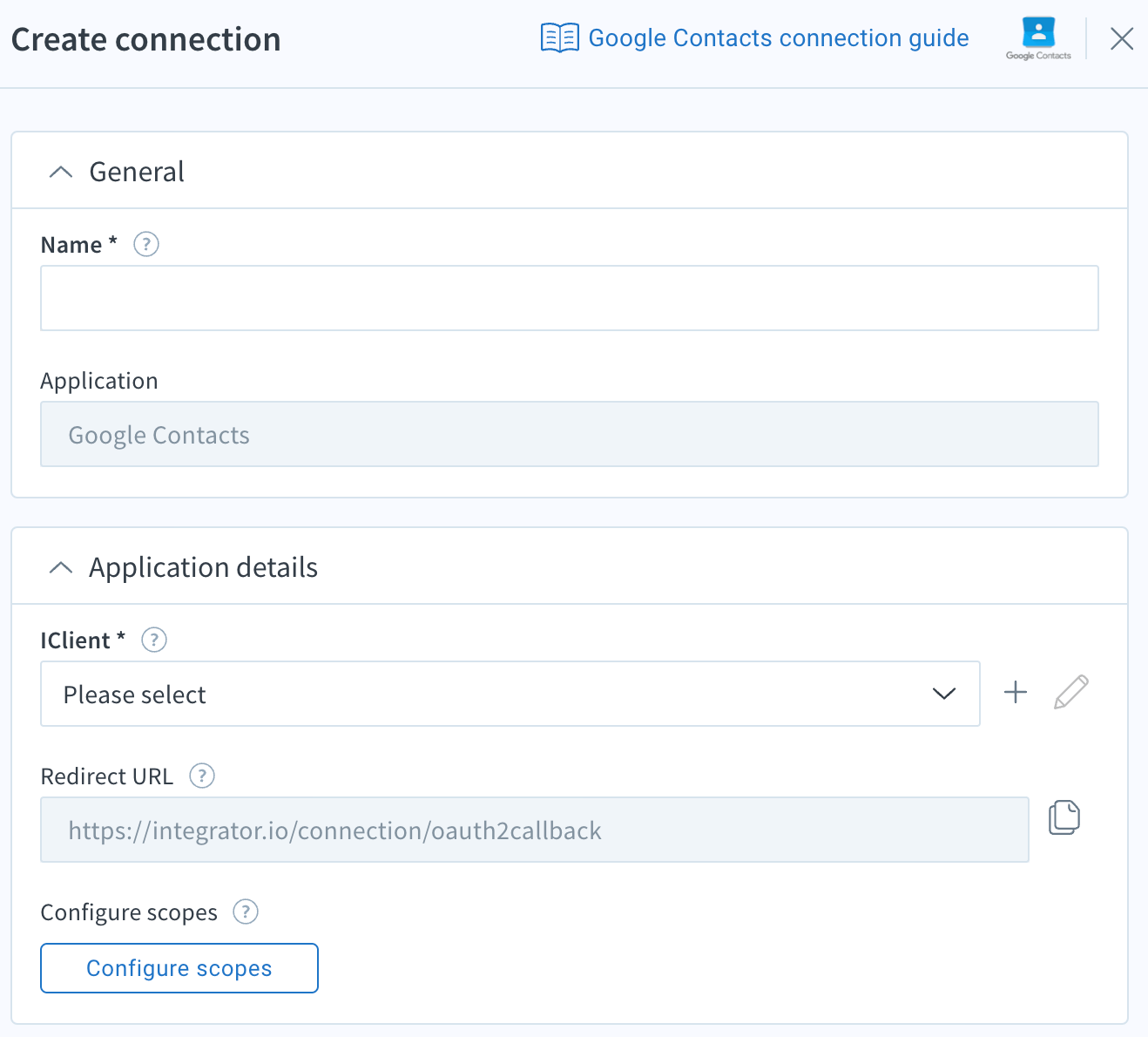Click the Application details heading text
Viewport: 1148px width, 1037px height.
(x=203, y=568)
